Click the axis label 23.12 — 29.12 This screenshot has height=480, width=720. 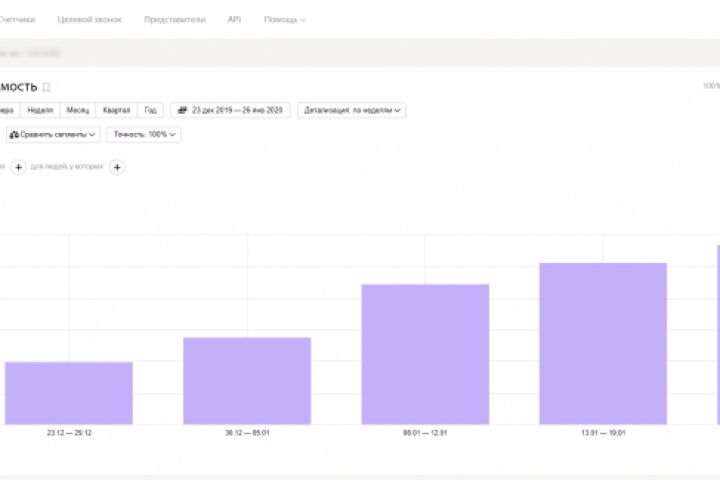pyautogui.click(x=69, y=433)
